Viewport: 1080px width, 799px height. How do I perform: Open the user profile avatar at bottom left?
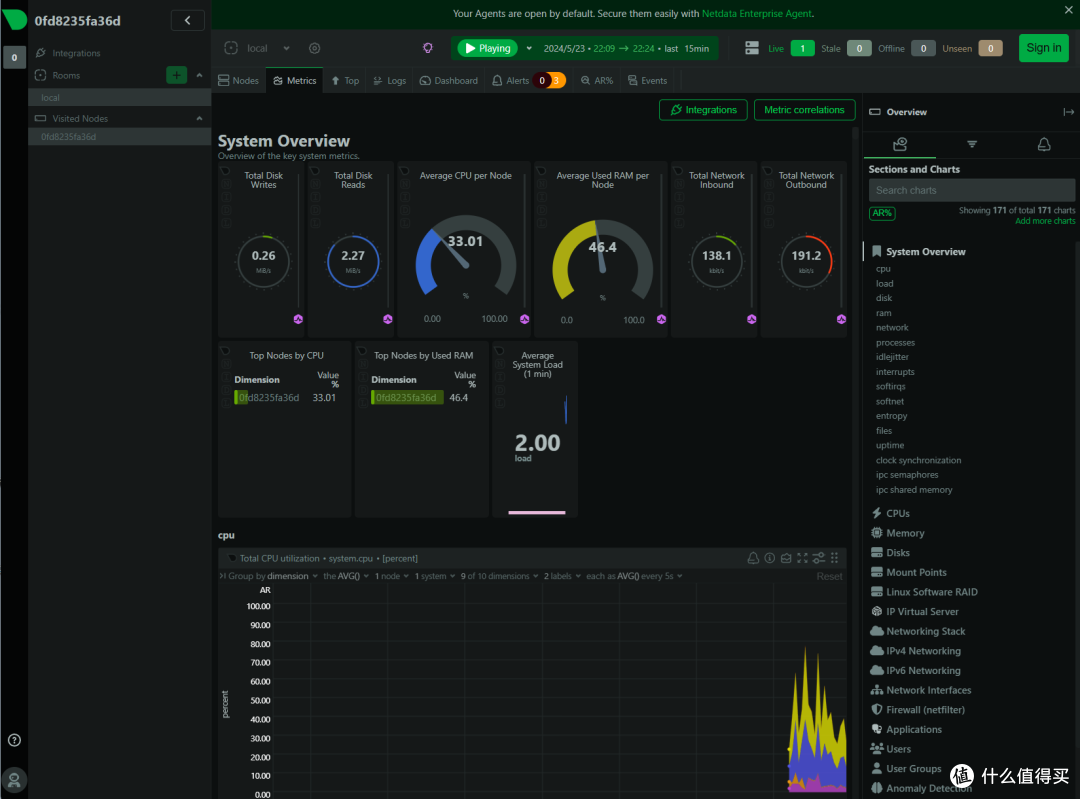click(14, 779)
